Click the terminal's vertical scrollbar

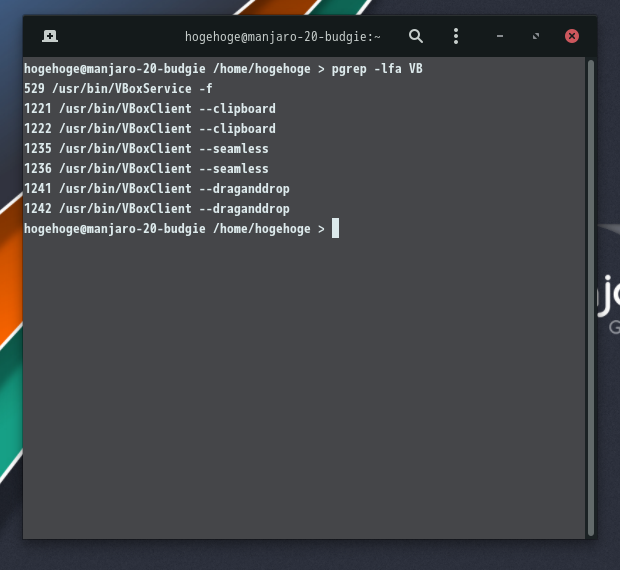(591, 298)
